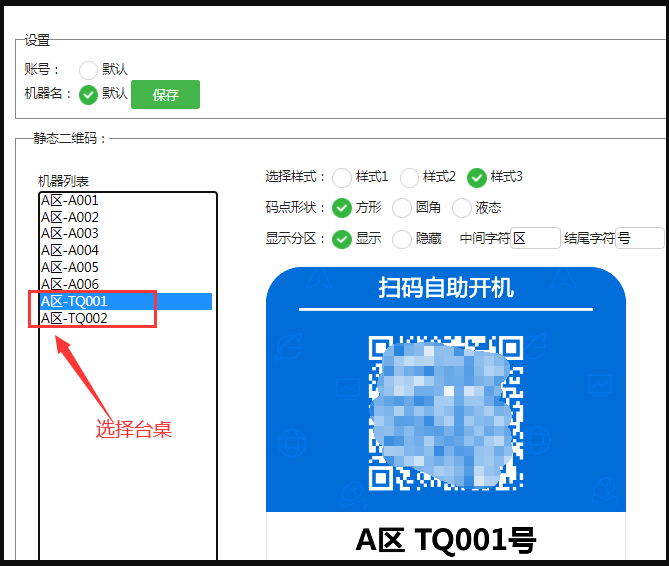The height and width of the screenshot is (566, 669).
Task: Choose 样式1 style option
Action: coord(342,177)
